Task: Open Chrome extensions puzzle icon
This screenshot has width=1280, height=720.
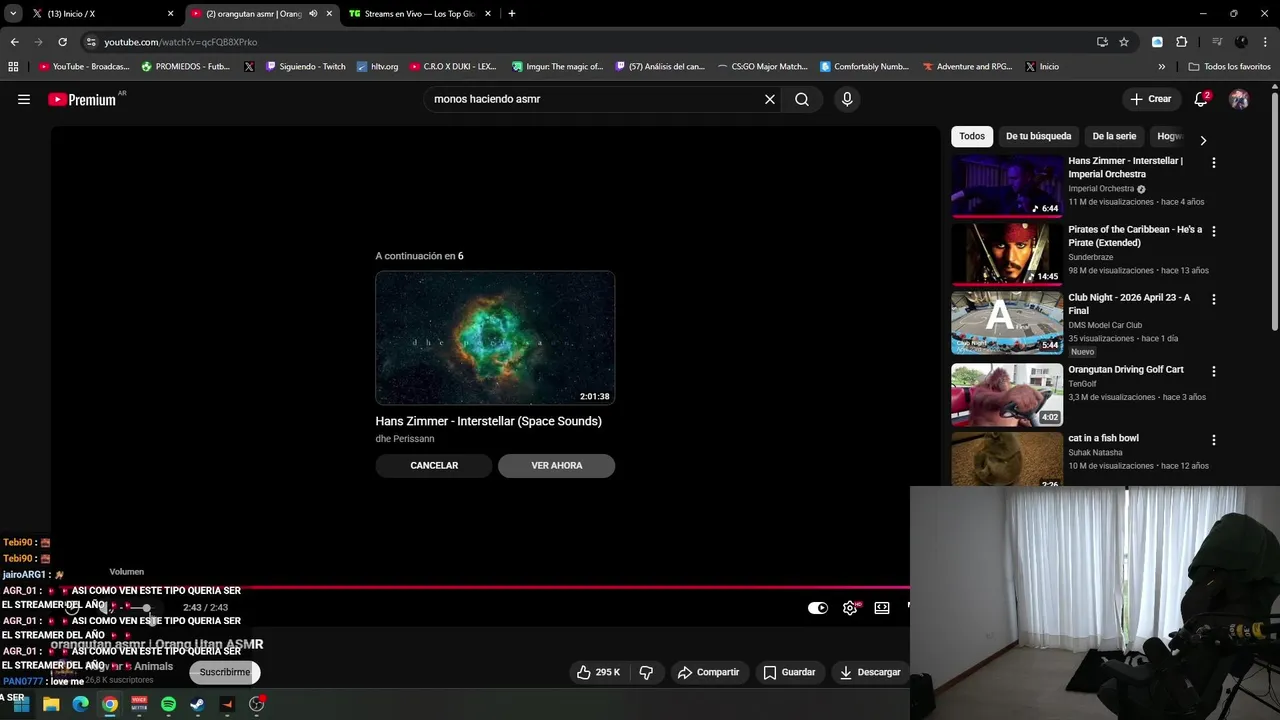Action: (x=1181, y=42)
